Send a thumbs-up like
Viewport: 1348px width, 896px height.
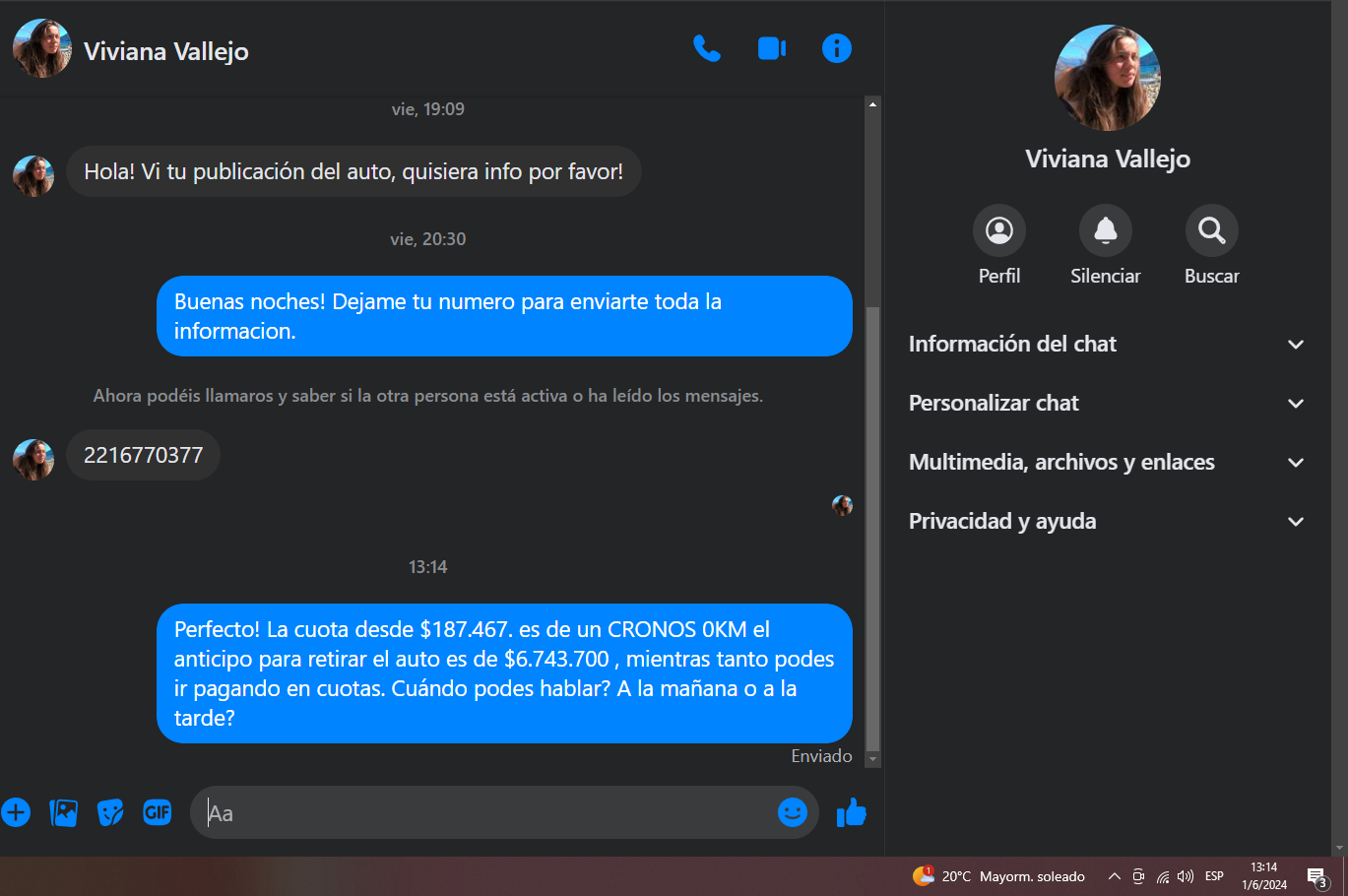tap(851, 812)
